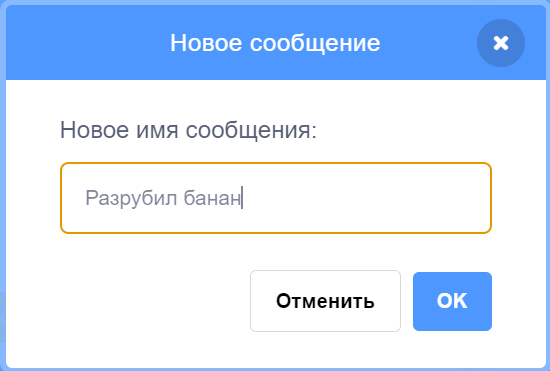Click the white cross icon in the header
Viewport: 550px width, 371px height.
click(501, 43)
